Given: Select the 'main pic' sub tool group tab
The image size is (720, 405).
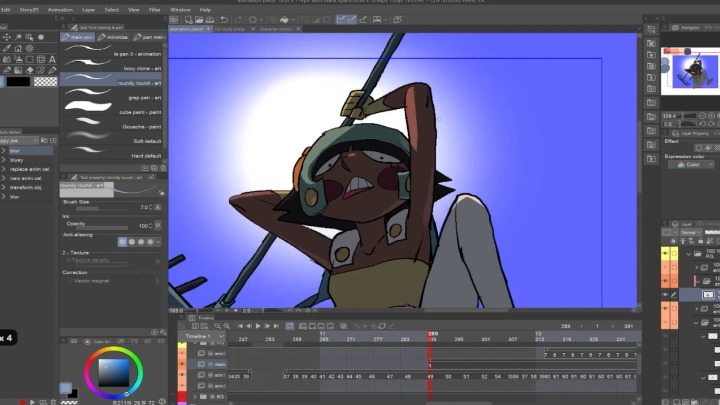Looking at the screenshot, I should click(77, 37).
